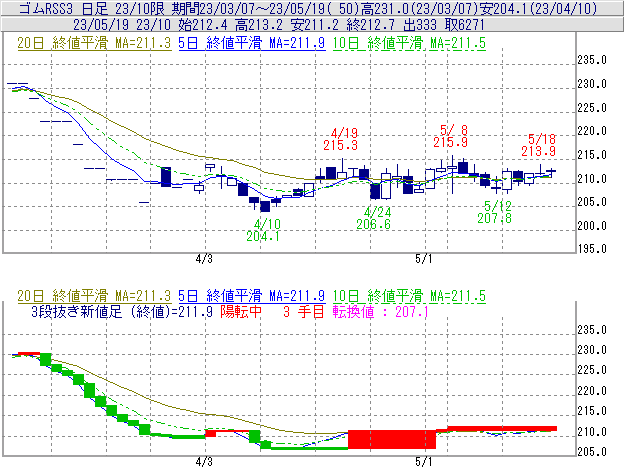
Task: Click the 出333 volume value
Action: pyautogui.click(x=420, y=25)
